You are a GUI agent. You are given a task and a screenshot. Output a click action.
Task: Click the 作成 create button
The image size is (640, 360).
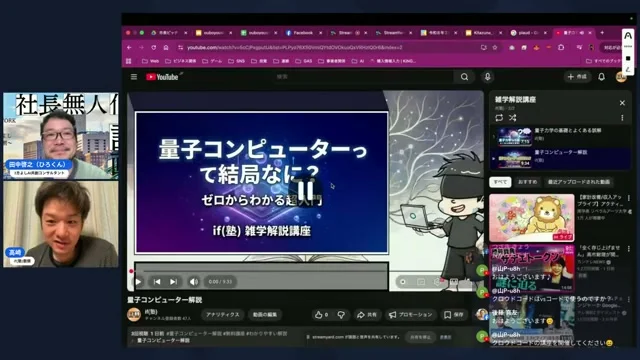[x=578, y=77]
